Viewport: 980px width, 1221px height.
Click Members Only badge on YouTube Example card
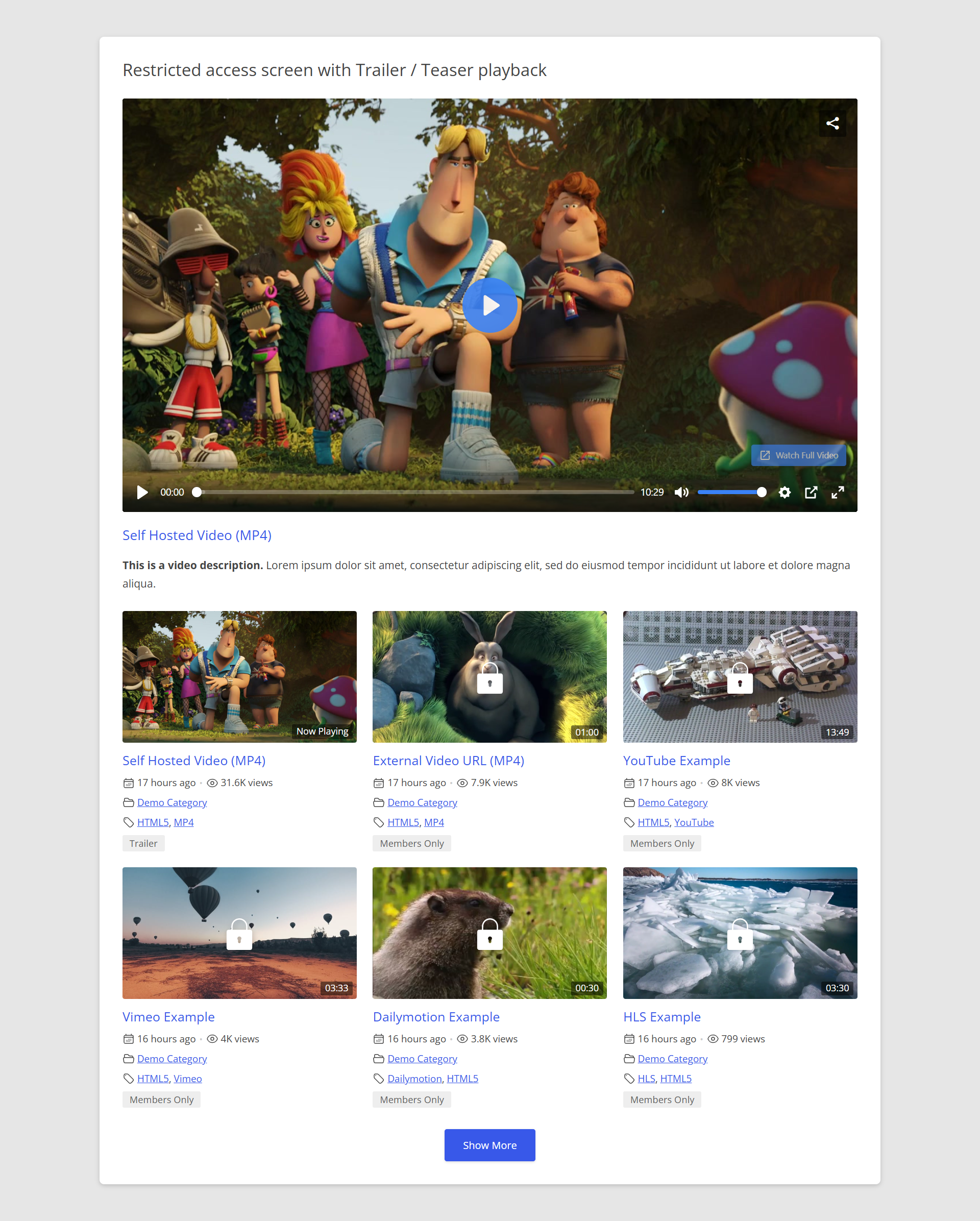click(x=662, y=843)
